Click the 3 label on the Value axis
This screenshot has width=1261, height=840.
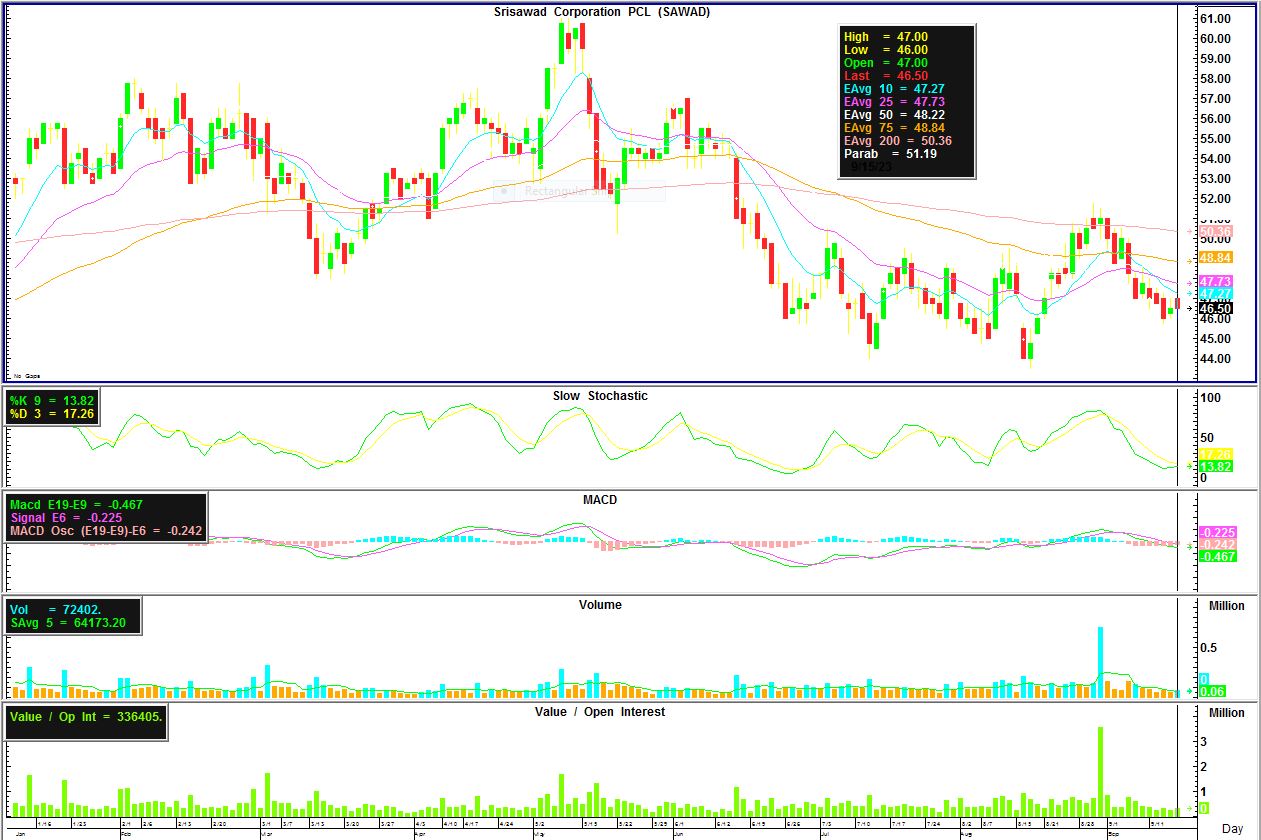(x=1203, y=741)
